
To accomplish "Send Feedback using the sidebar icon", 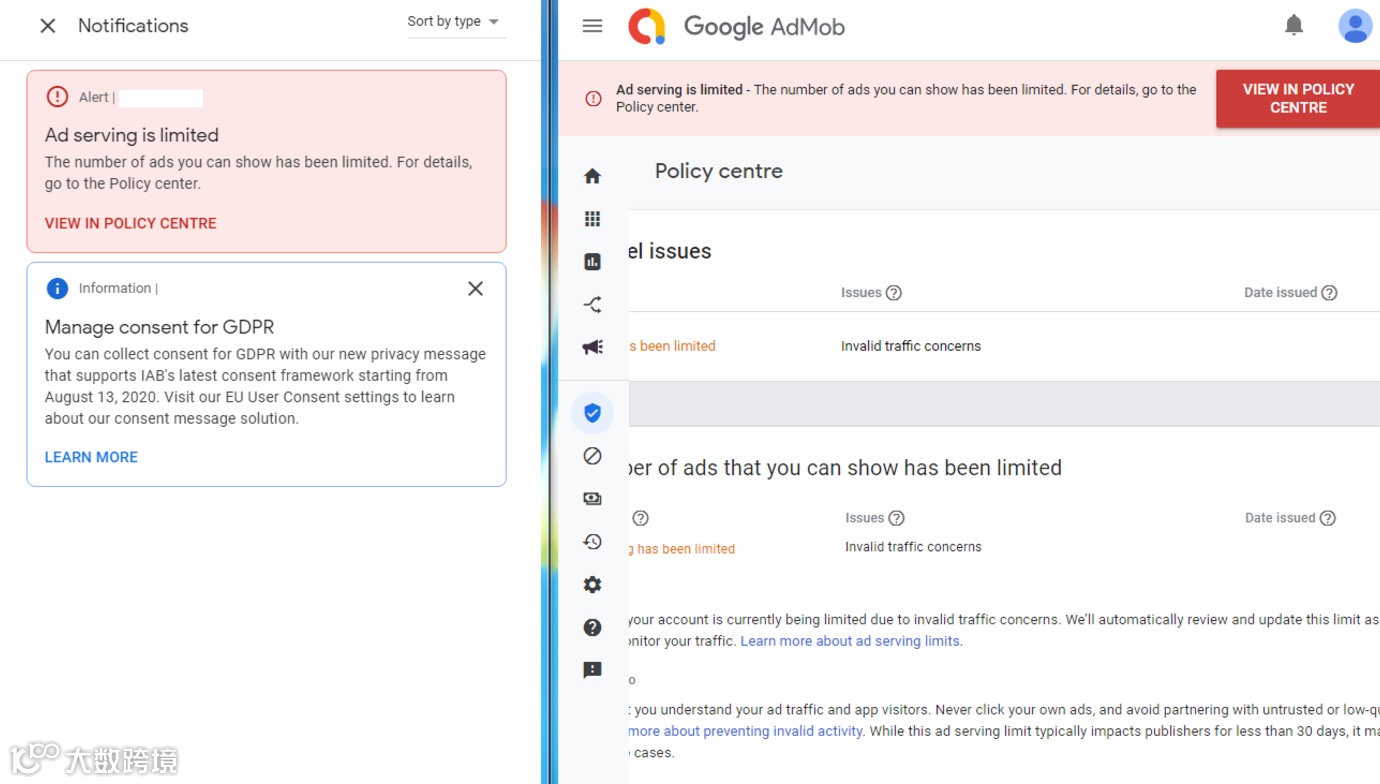I will point(592,669).
